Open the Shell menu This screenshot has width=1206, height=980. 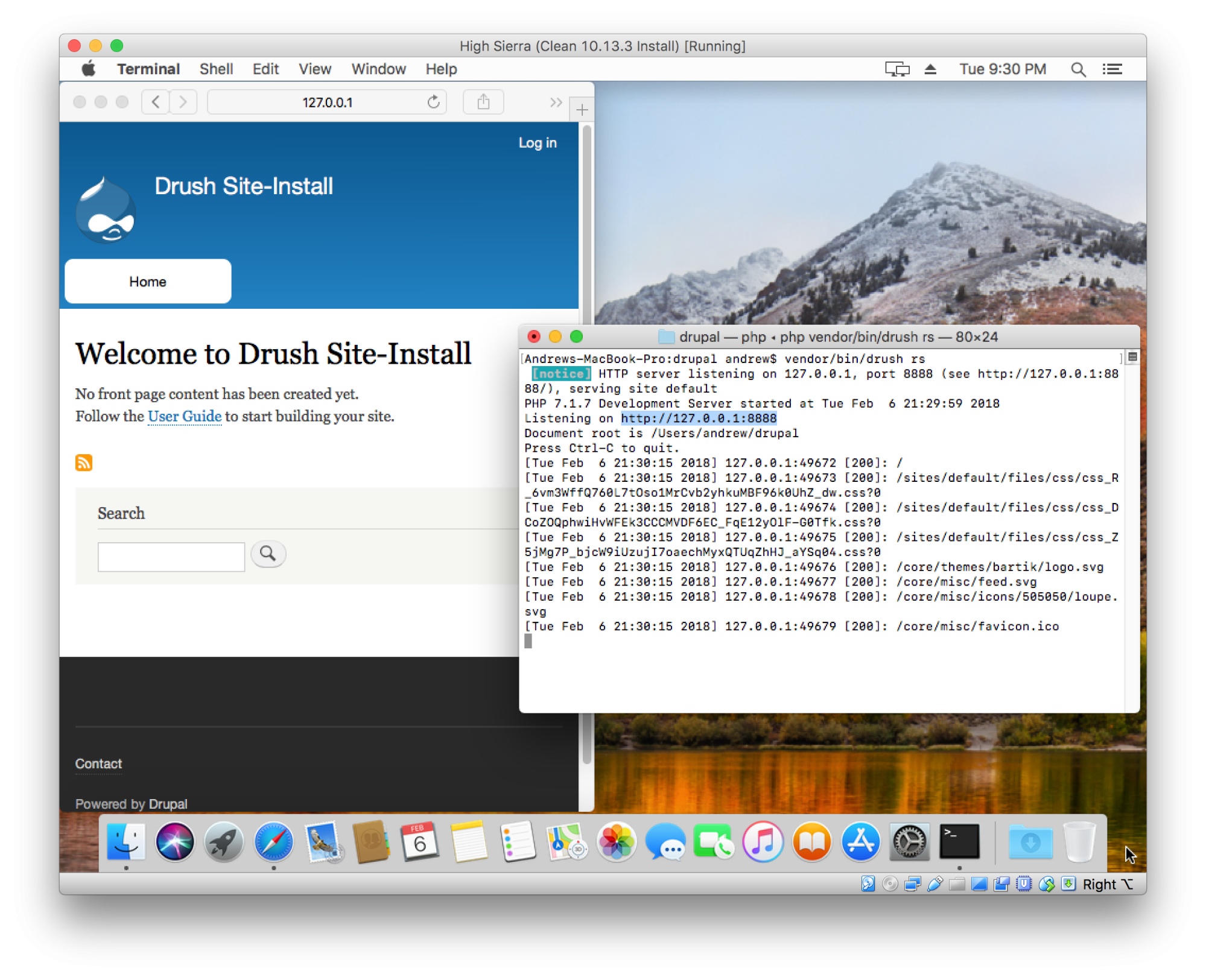tap(216, 69)
